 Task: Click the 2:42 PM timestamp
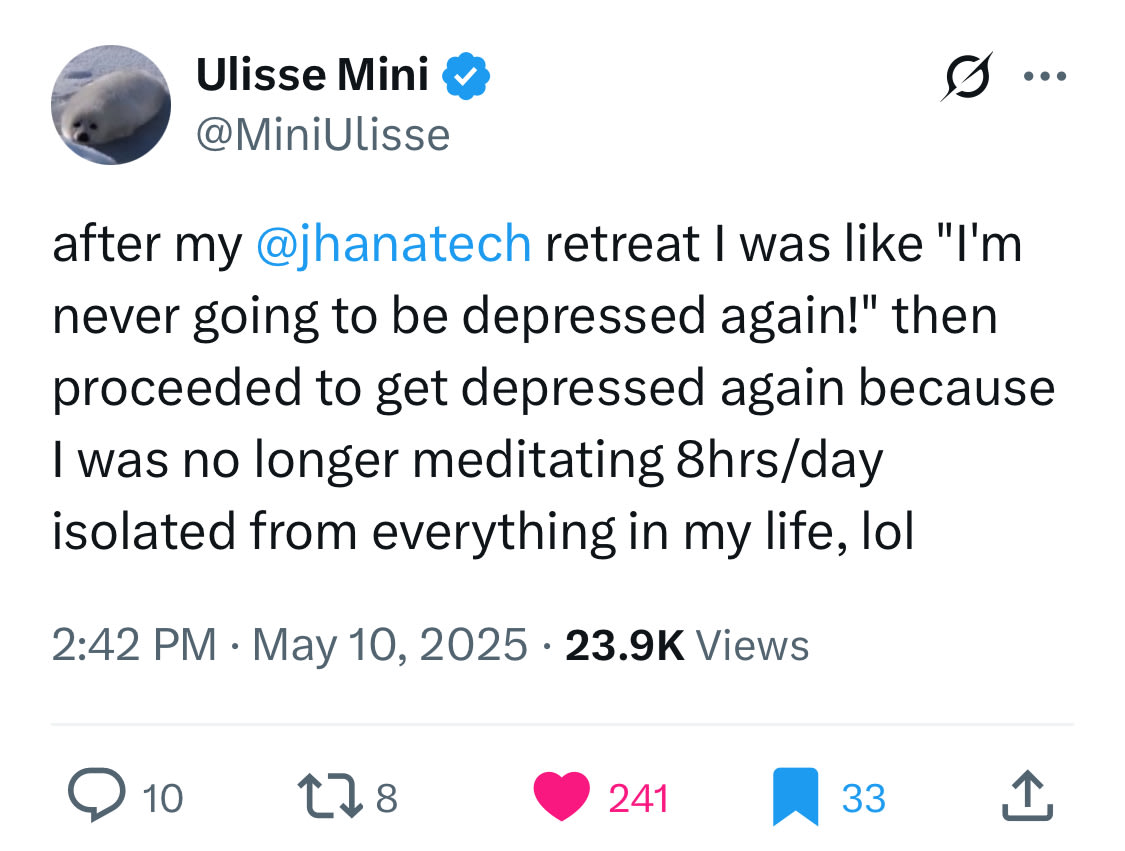tap(134, 644)
